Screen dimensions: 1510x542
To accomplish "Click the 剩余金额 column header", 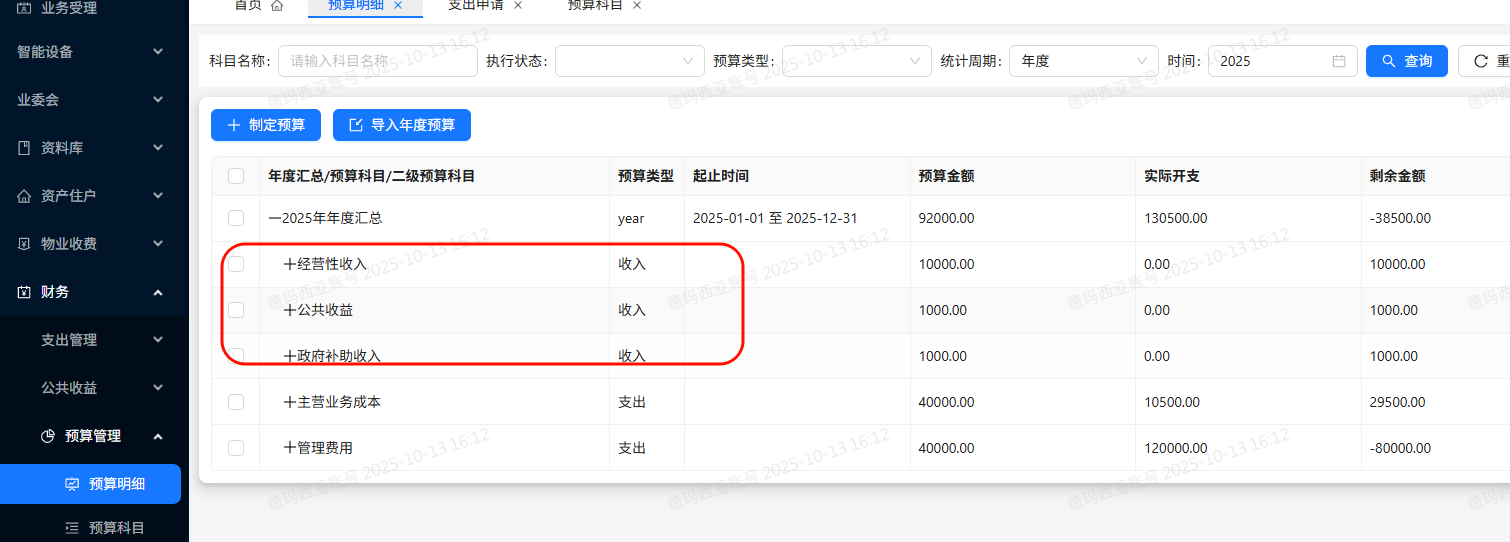I will click(1397, 176).
